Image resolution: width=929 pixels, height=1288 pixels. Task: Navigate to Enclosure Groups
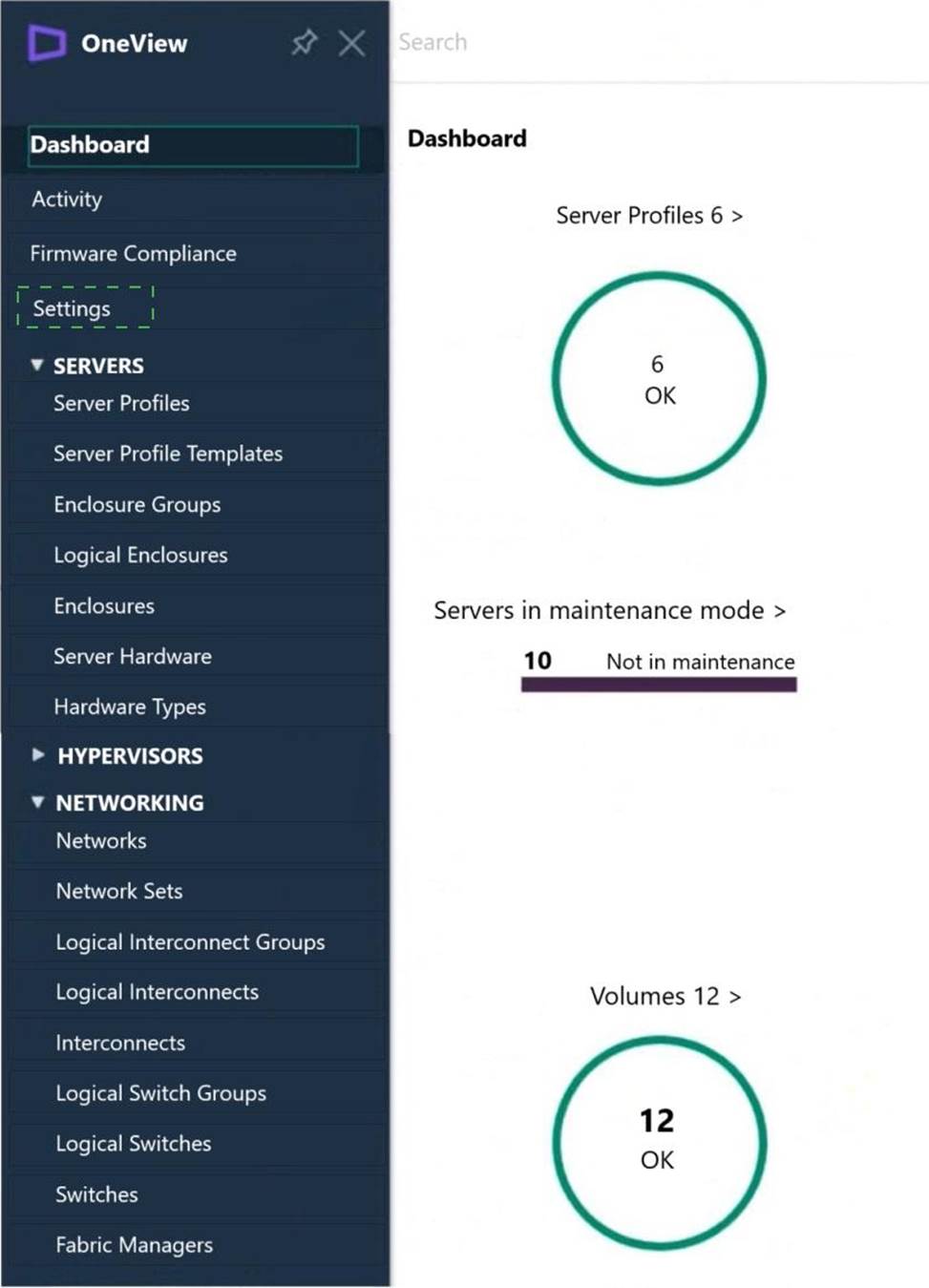137,505
